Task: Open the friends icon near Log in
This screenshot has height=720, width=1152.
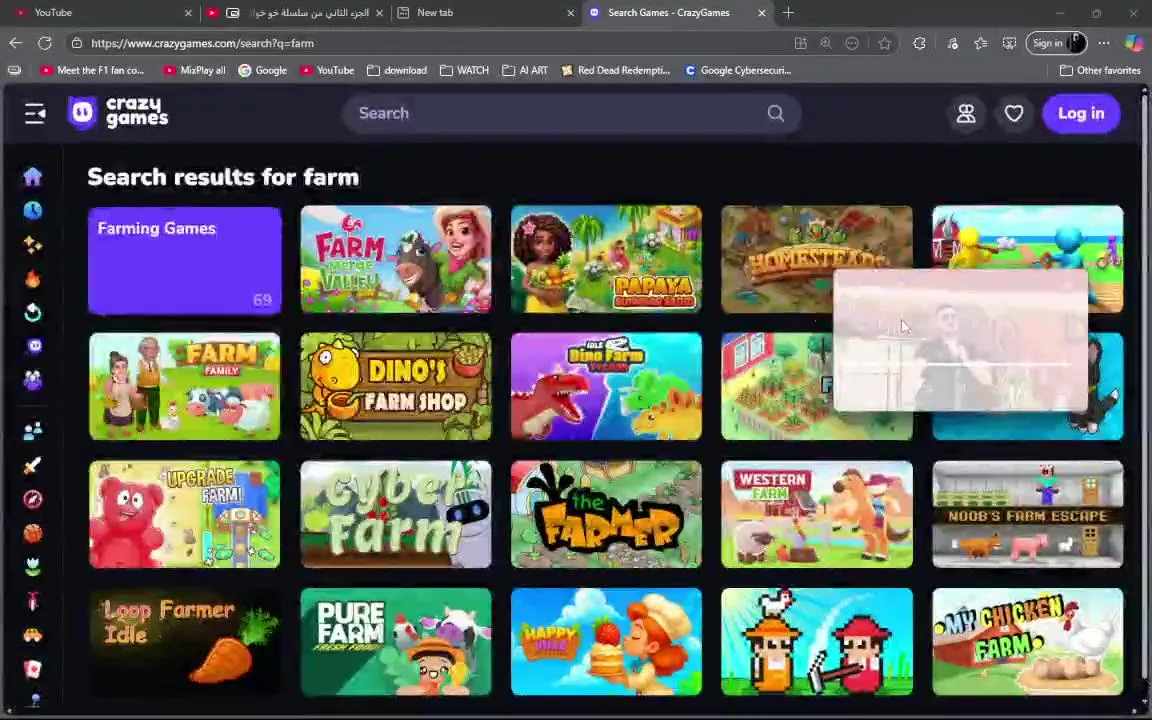Action: pos(966,113)
